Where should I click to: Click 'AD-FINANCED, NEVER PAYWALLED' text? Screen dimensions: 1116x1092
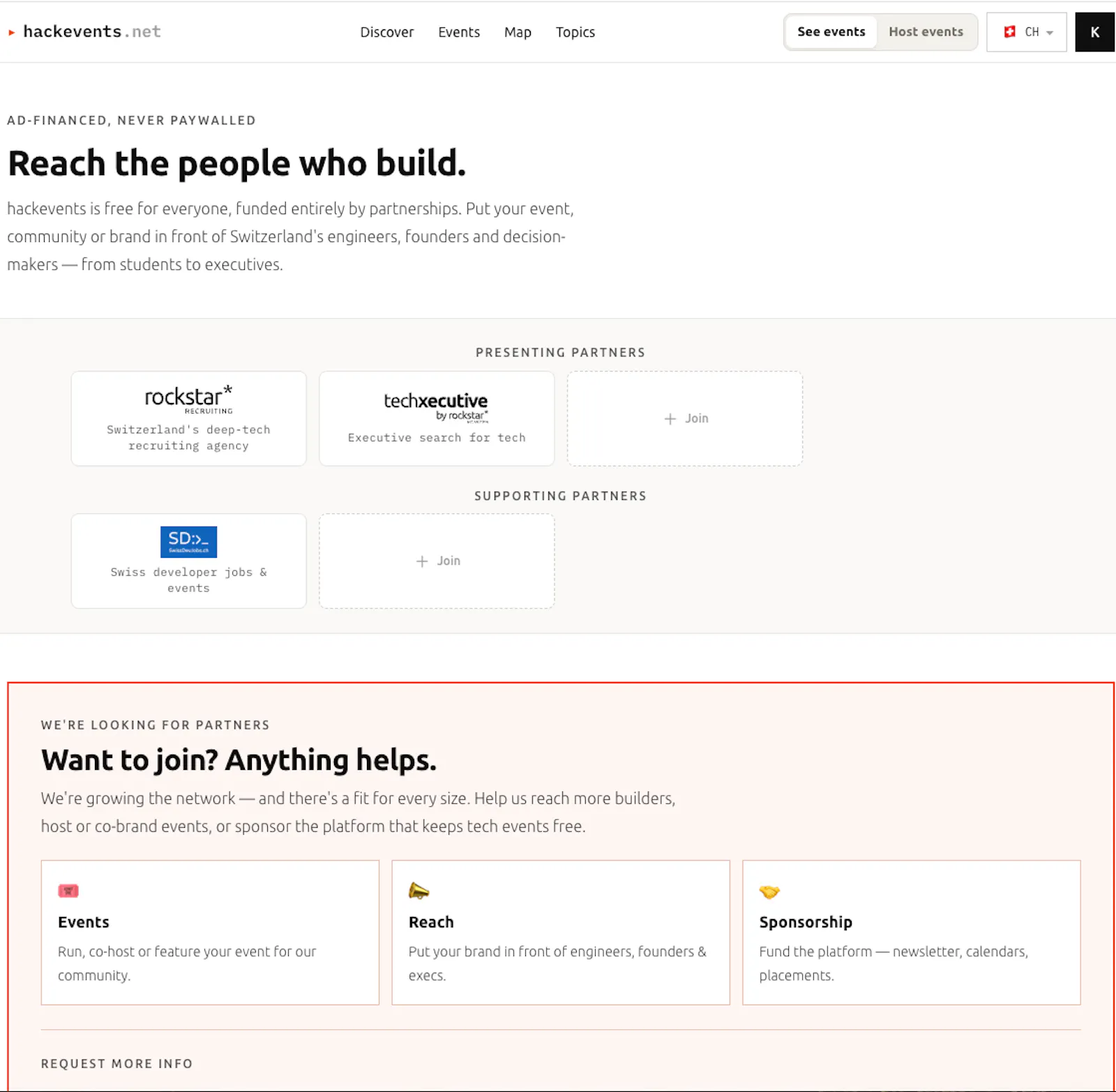pyautogui.click(x=131, y=121)
